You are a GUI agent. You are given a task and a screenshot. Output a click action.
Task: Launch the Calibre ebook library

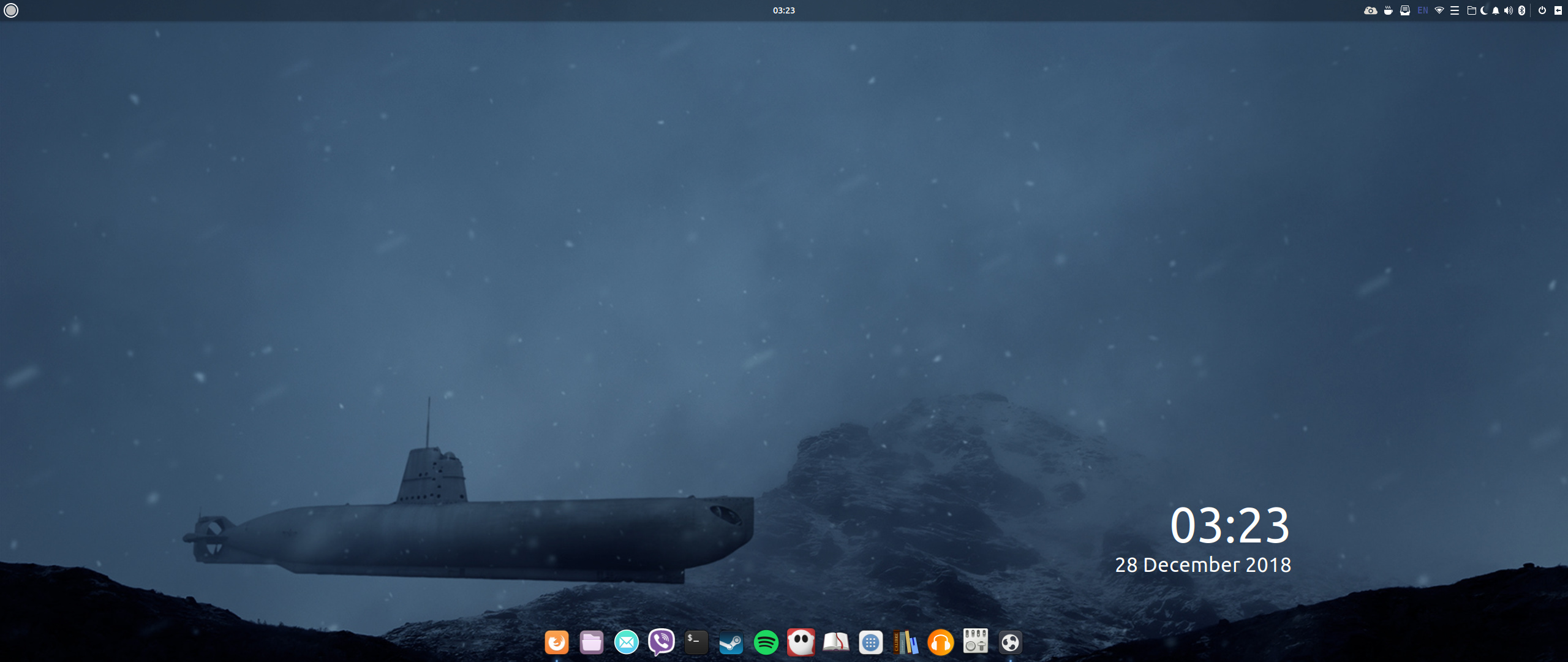point(905,642)
